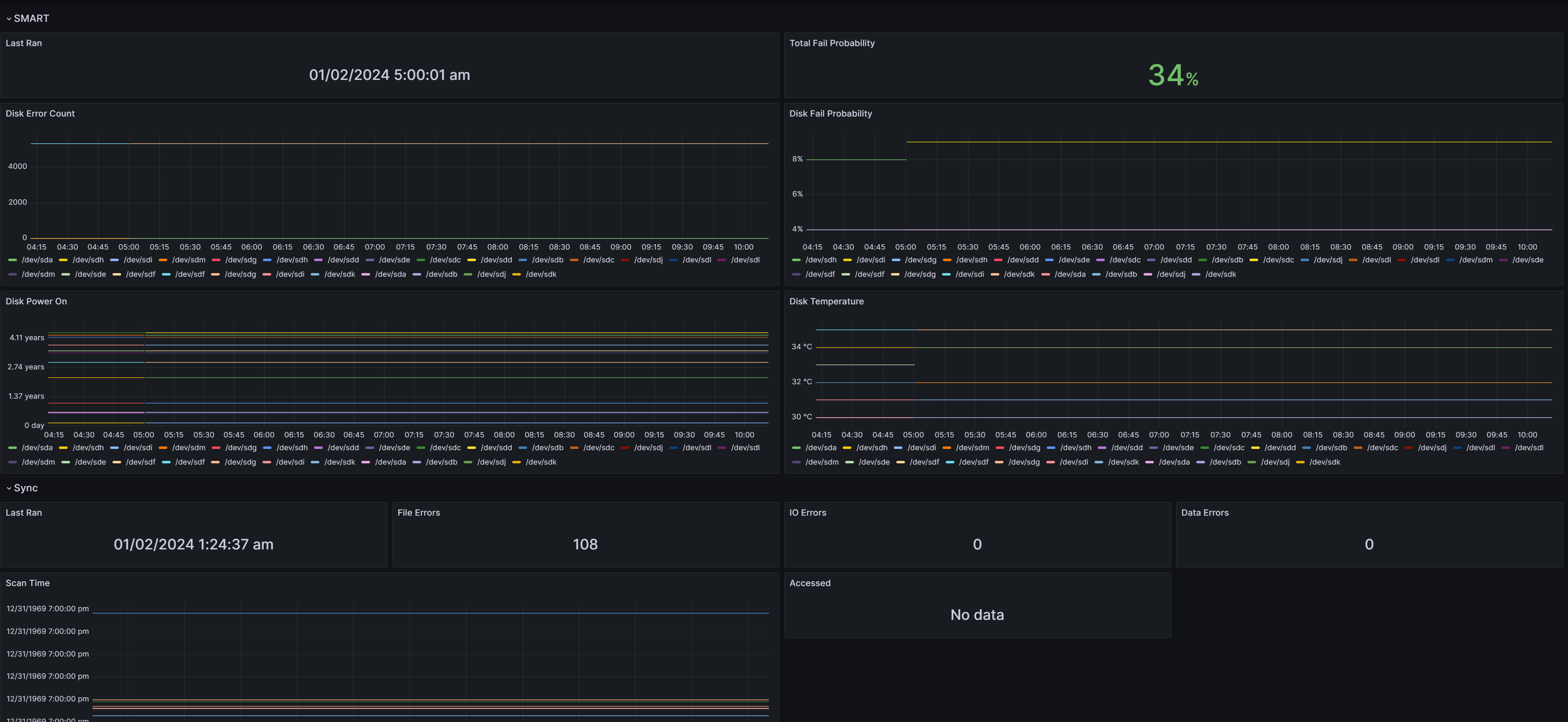Open Disk Error Count panel title menu
Screen dimensions: 1568x722
(x=40, y=114)
